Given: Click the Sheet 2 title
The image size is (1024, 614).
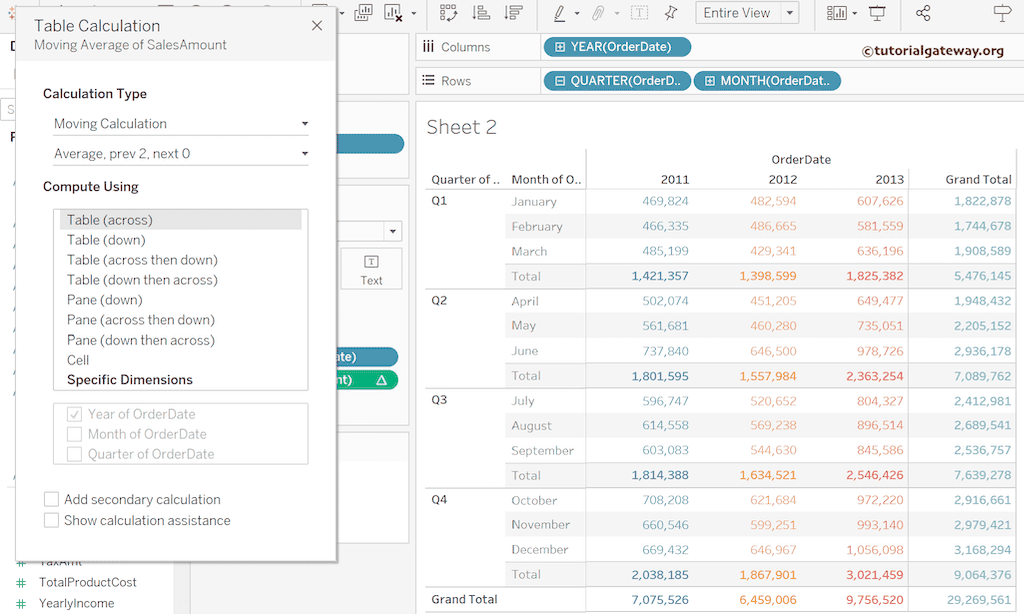Looking at the screenshot, I should point(462,127).
